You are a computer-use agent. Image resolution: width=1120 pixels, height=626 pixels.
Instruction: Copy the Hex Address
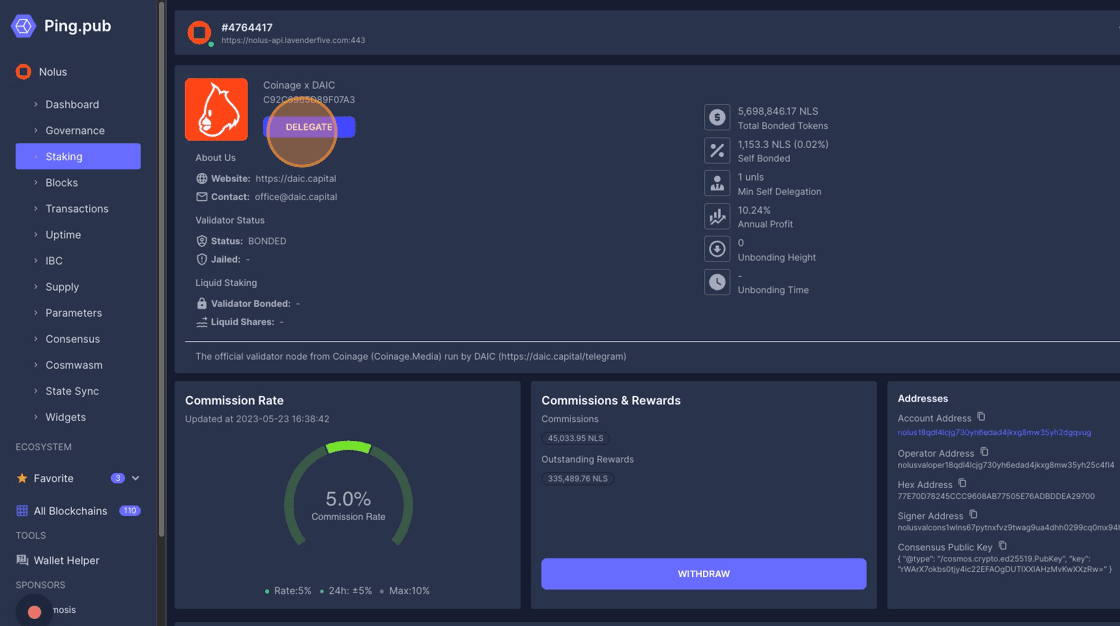pos(962,483)
